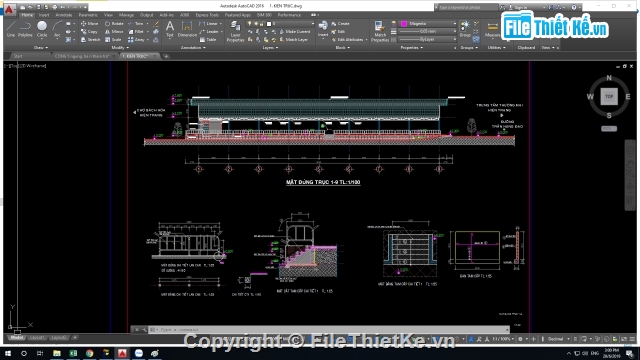Image resolution: width=640 pixels, height=360 pixels.
Task: Open the Decimal units dropdown in status bar
Action: (558, 339)
